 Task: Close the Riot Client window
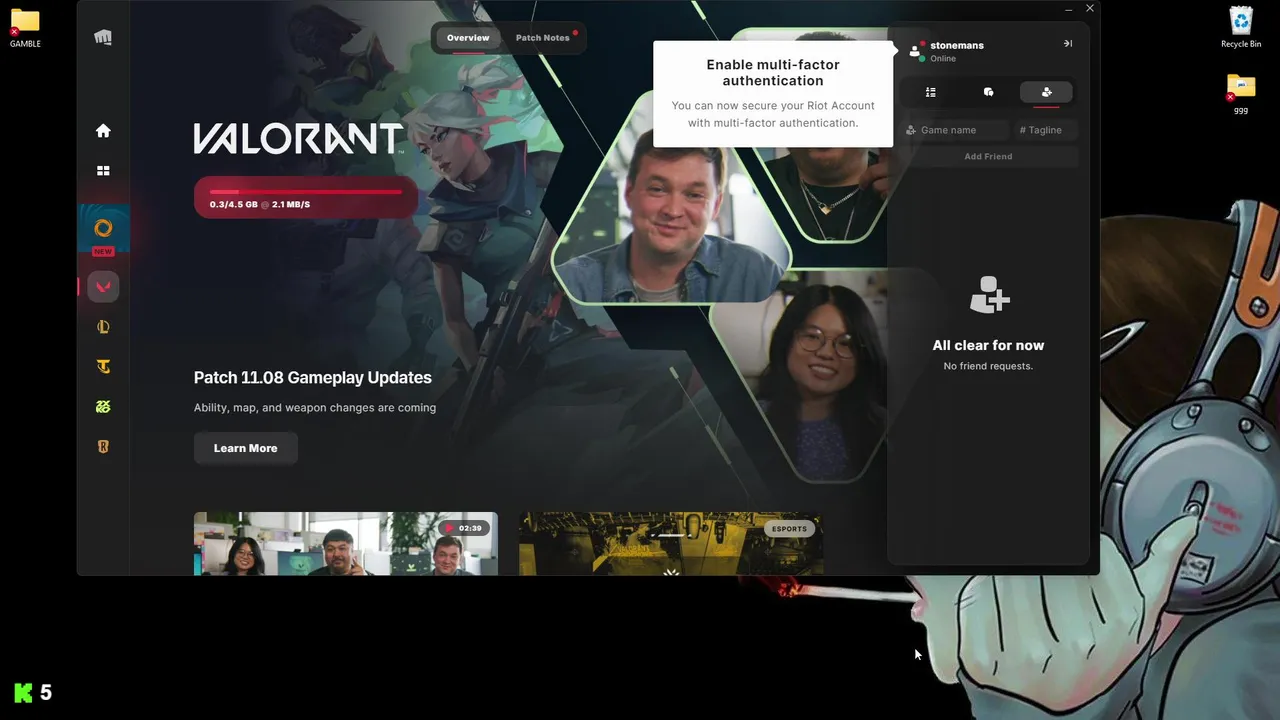[x=1090, y=8]
